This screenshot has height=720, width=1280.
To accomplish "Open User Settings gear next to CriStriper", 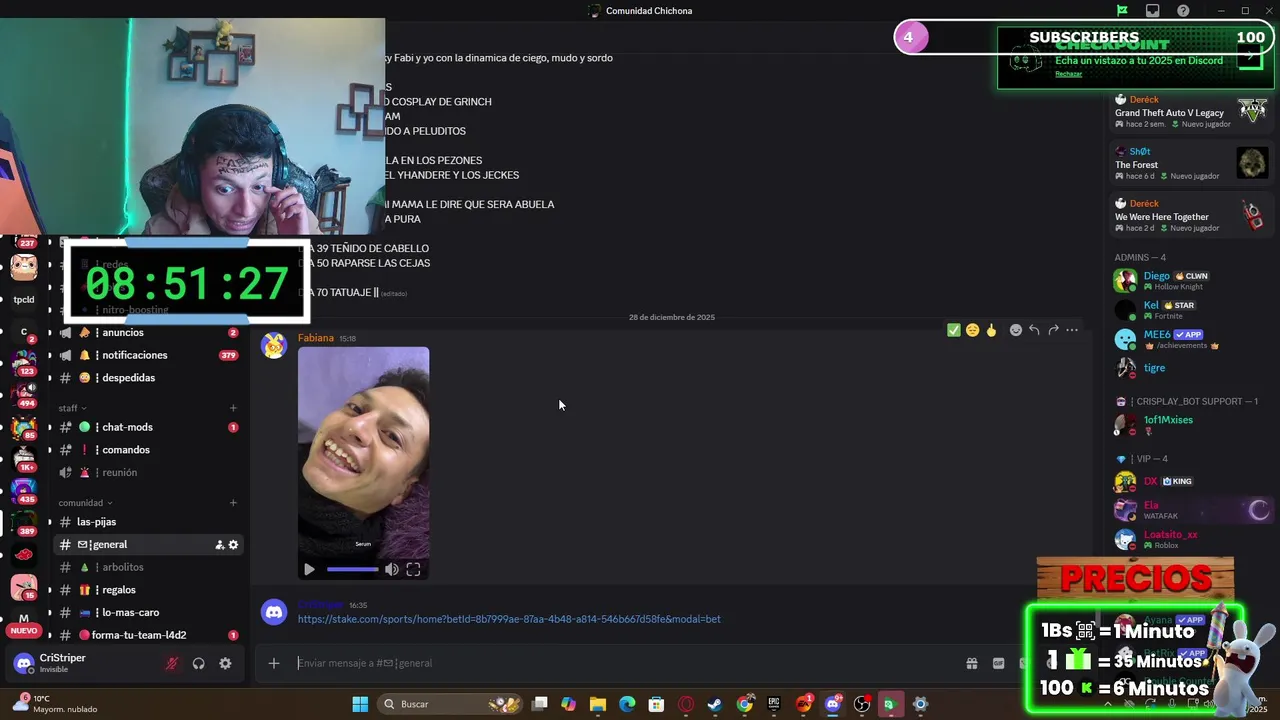I will pyautogui.click(x=225, y=663).
